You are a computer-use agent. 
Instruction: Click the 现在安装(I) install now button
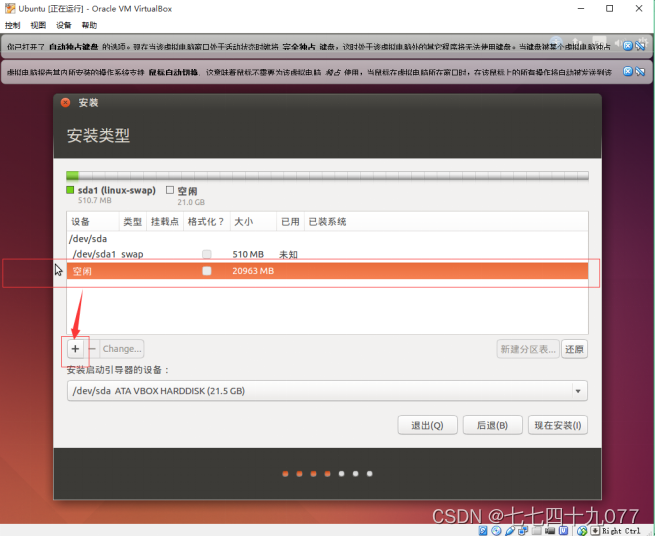(558, 425)
